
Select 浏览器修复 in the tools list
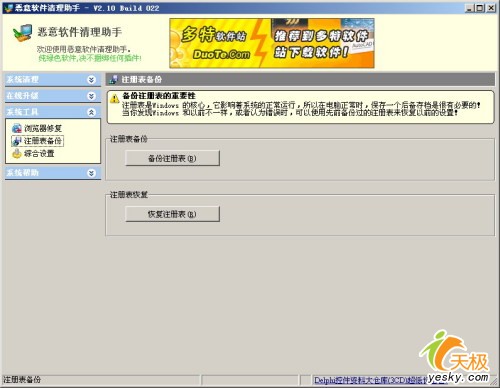[43, 128]
